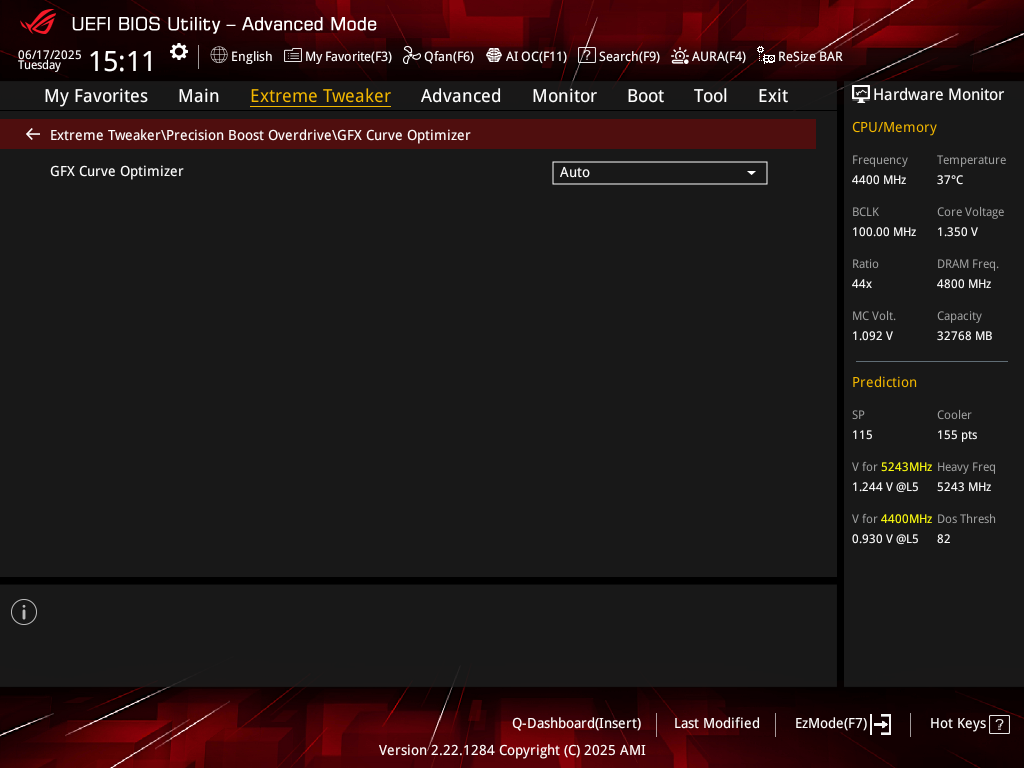The image size is (1024, 768).
Task: Click the 0.930 V @L5 value
Action: pos(885,539)
